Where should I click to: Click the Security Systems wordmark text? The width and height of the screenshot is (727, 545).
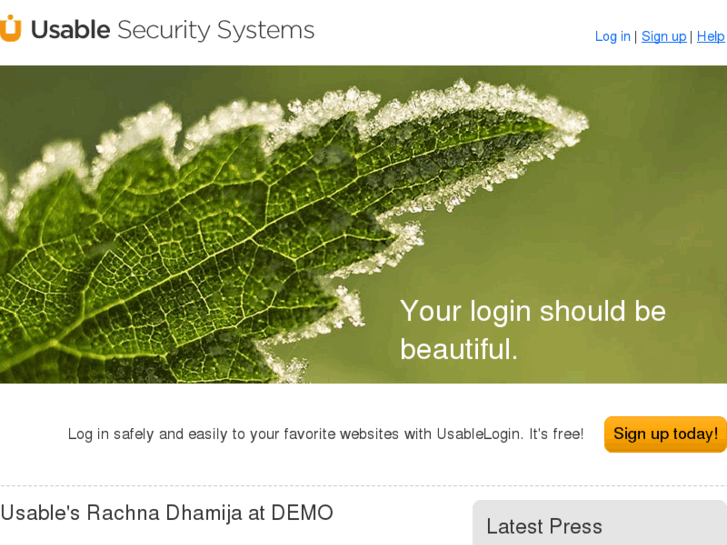click(x=216, y=31)
